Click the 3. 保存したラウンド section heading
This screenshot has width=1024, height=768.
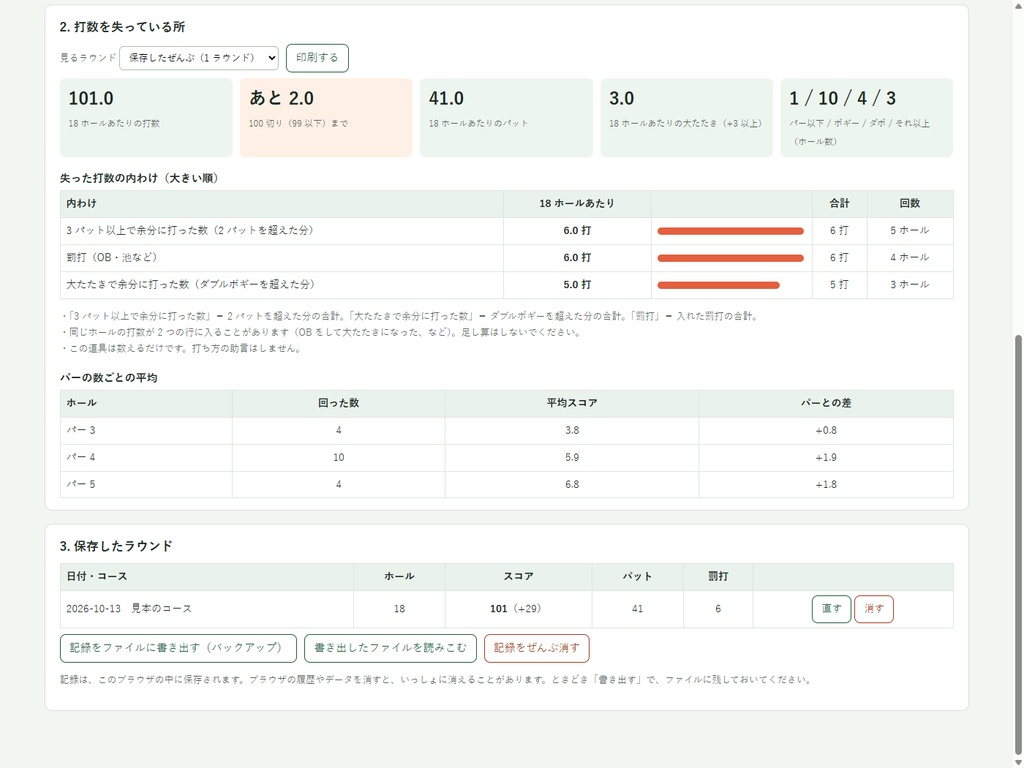click(116, 546)
